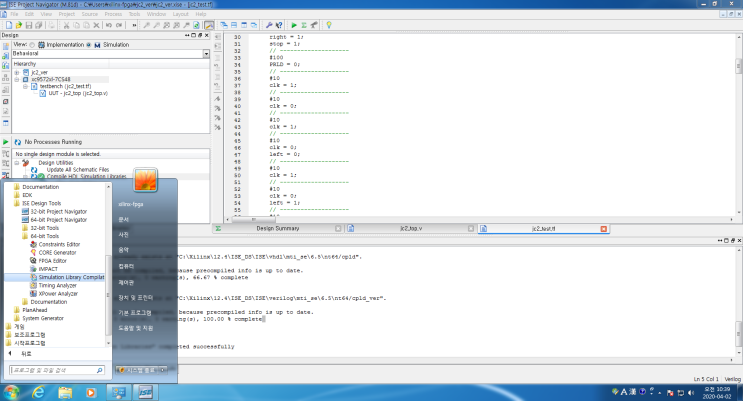Image resolution: width=743 pixels, height=401 pixels.
Task: Click the Delete X toolbar icon
Action: coord(96,25)
